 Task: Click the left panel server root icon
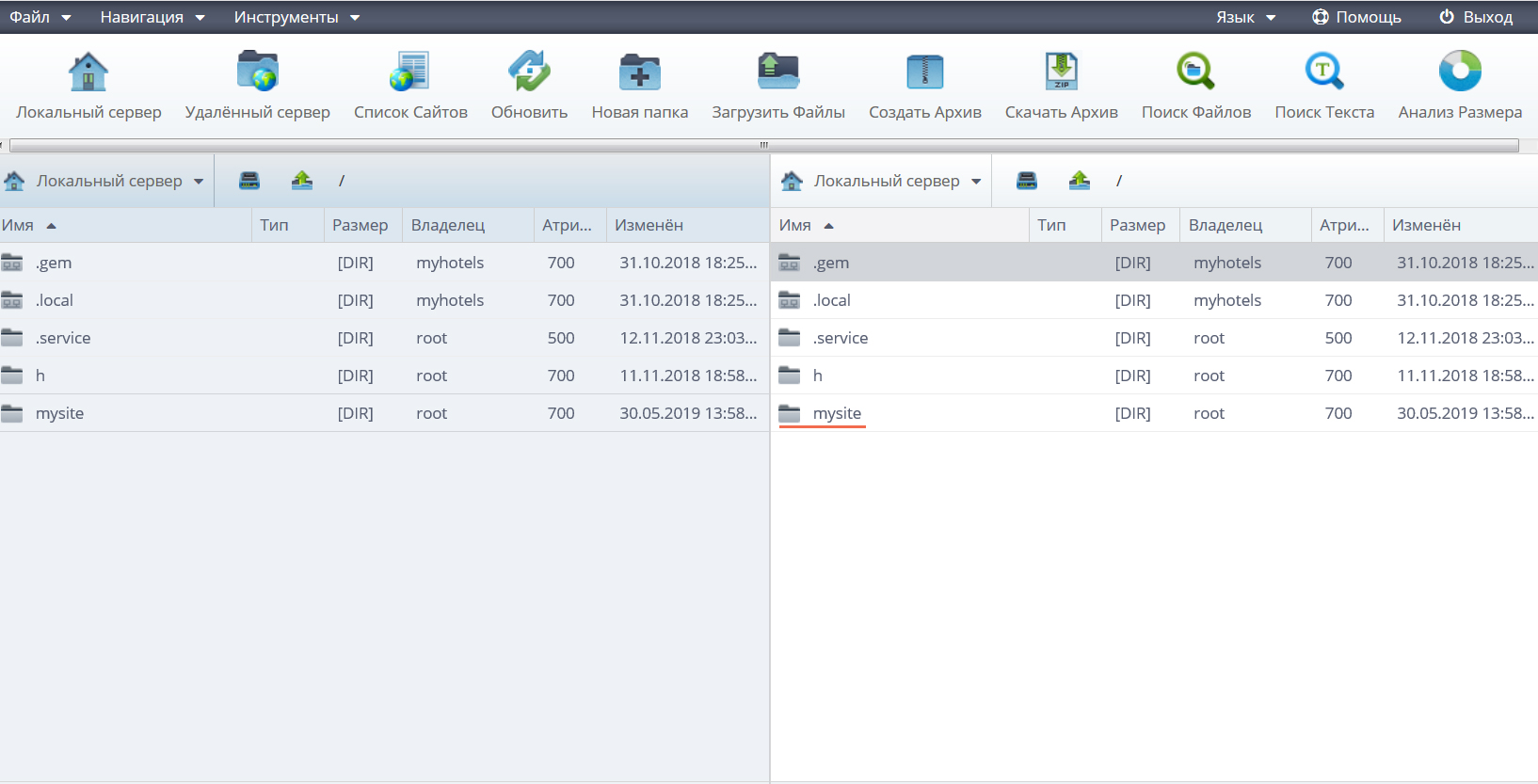click(x=249, y=181)
